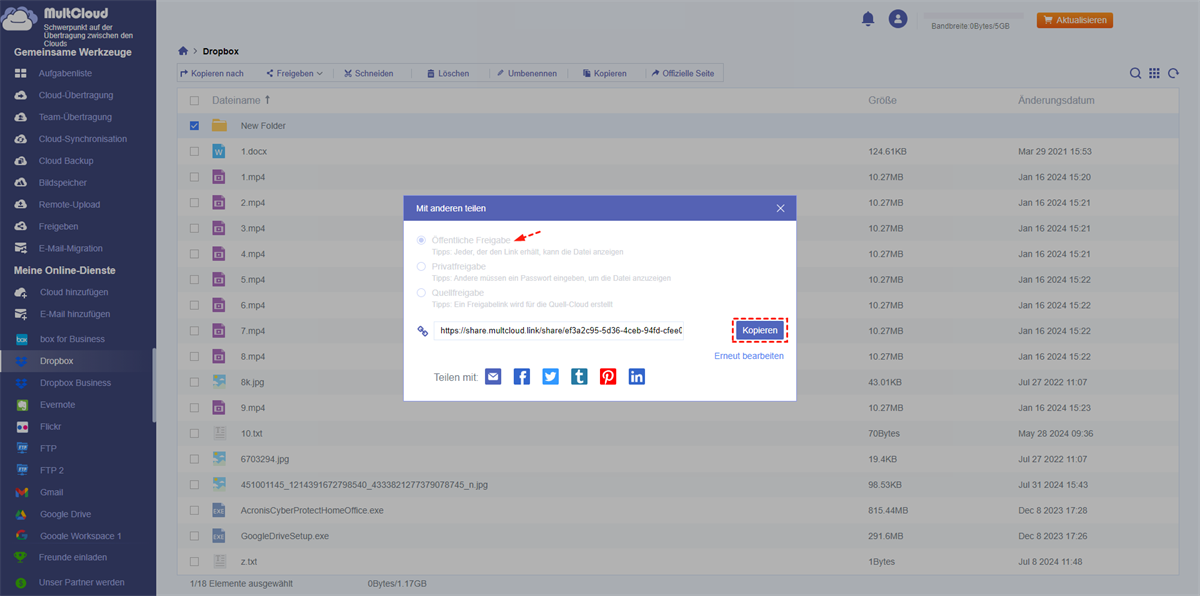Image resolution: width=1200 pixels, height=596 pixels.
Task: Open the Freigeben toolbar dropdown
Action: point(294,73)
